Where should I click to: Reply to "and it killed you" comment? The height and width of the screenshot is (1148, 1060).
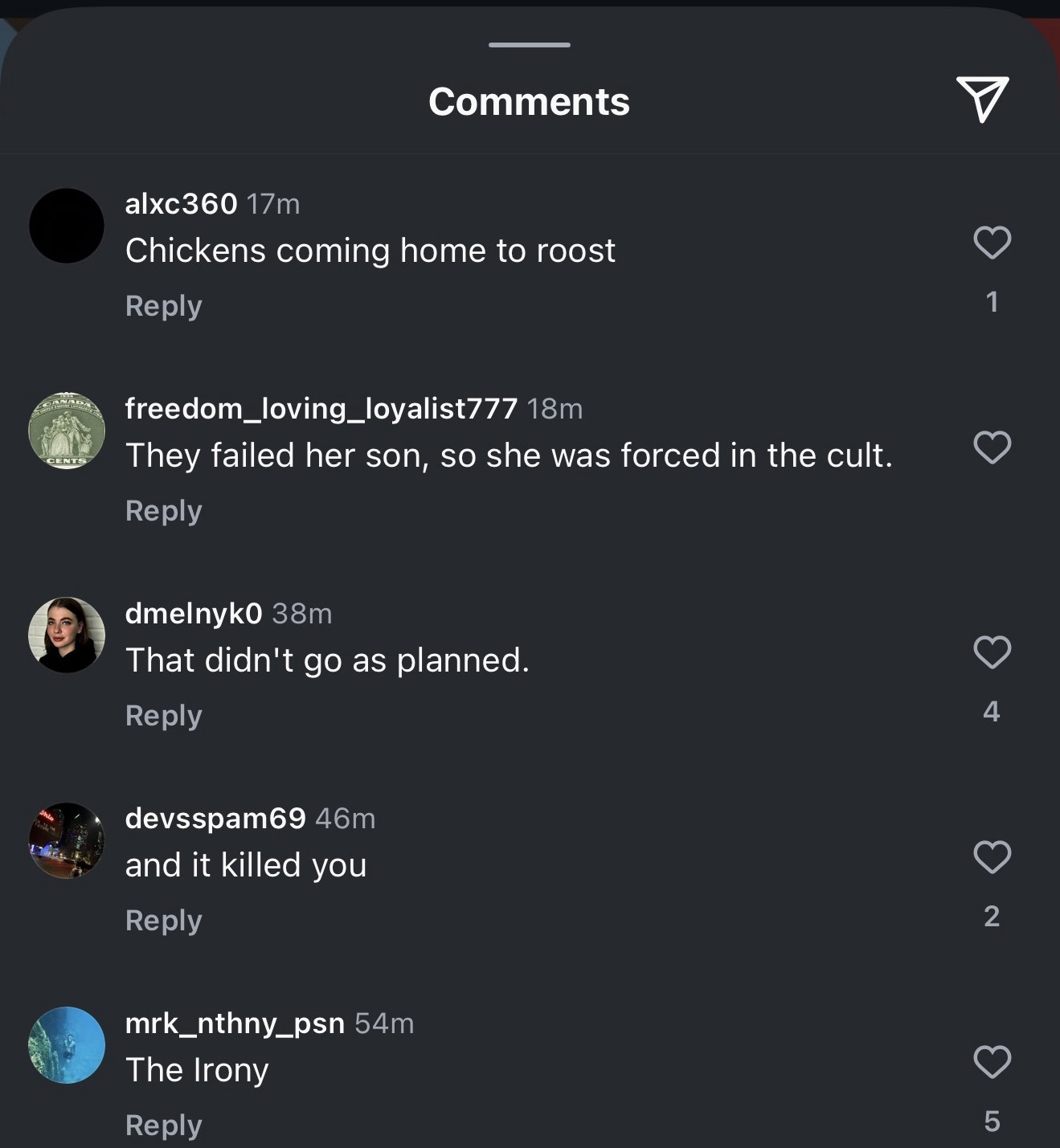[163, 921]
